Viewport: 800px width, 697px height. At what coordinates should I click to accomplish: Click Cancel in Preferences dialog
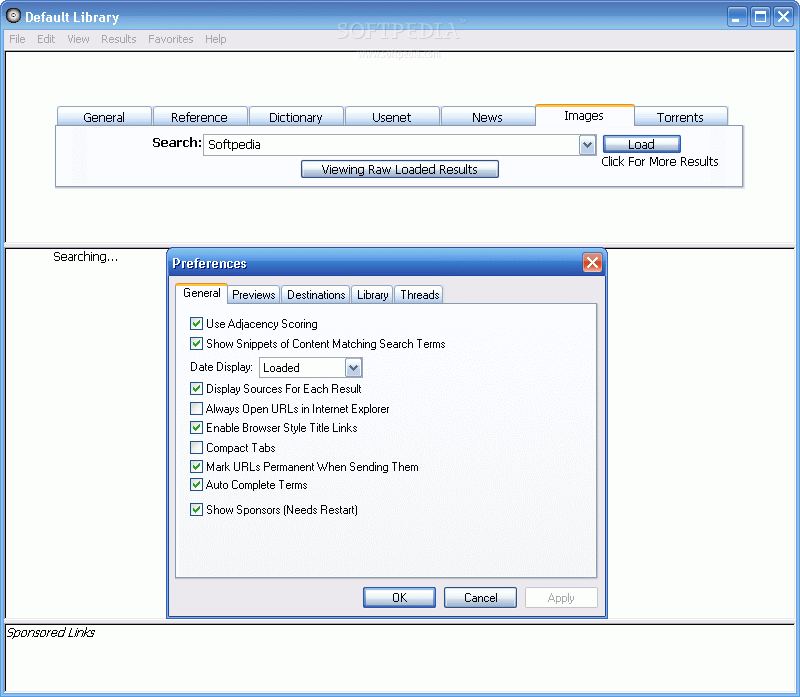click(x=480, y=597)
